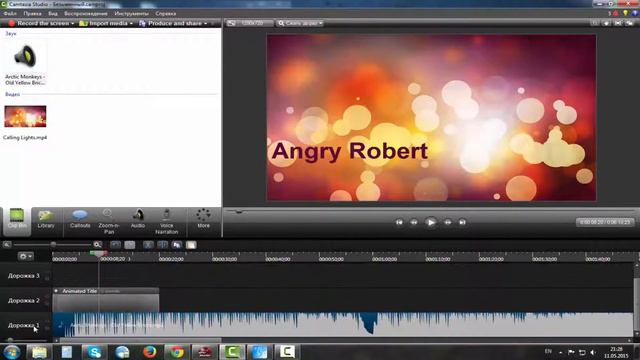The image size is (640, 360).
Task: Open Google Chrome from the taskbar
Action: coord(177,352)
